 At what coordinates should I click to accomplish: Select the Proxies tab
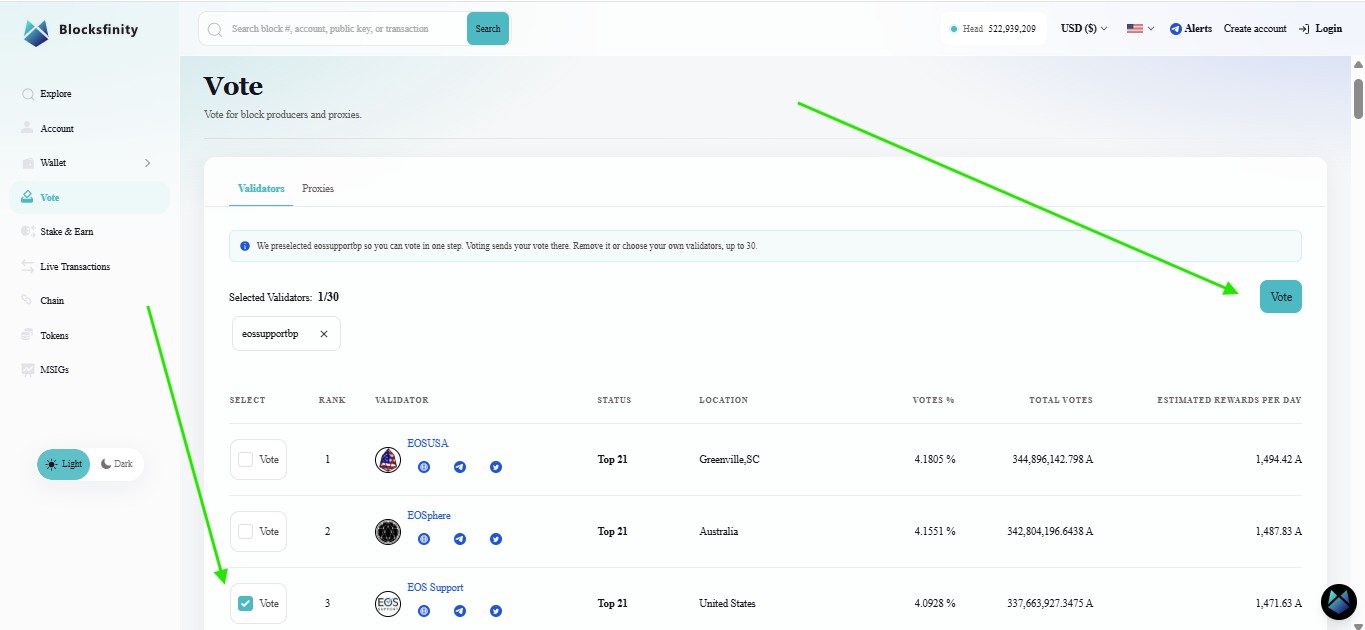(318, 189)
